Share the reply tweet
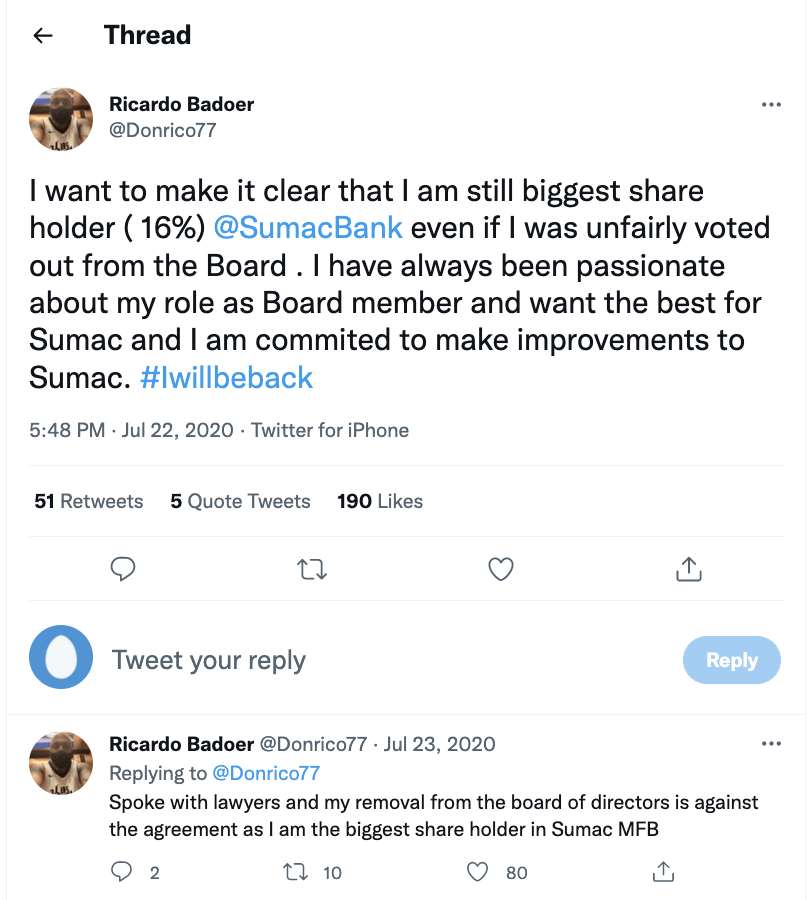This screenshot has width=812, height=900. (x=662, y=872)
